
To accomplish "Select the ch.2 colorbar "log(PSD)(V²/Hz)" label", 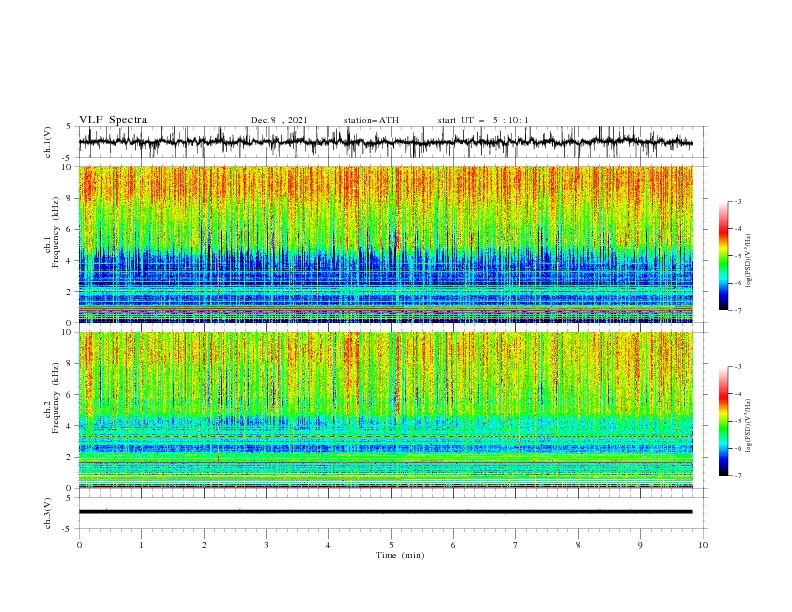I will 748,426.
